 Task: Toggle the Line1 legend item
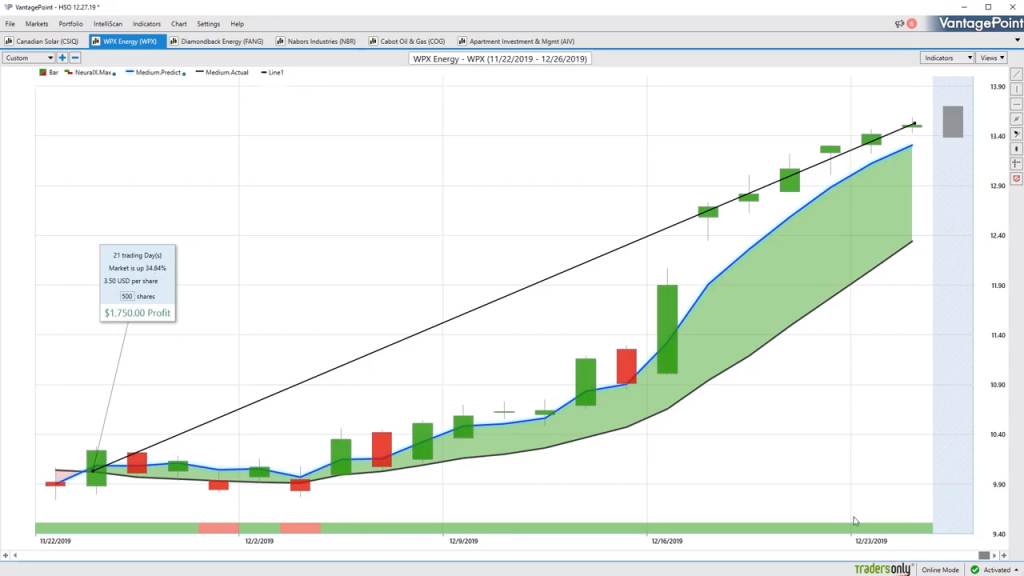tap(272, 72)
